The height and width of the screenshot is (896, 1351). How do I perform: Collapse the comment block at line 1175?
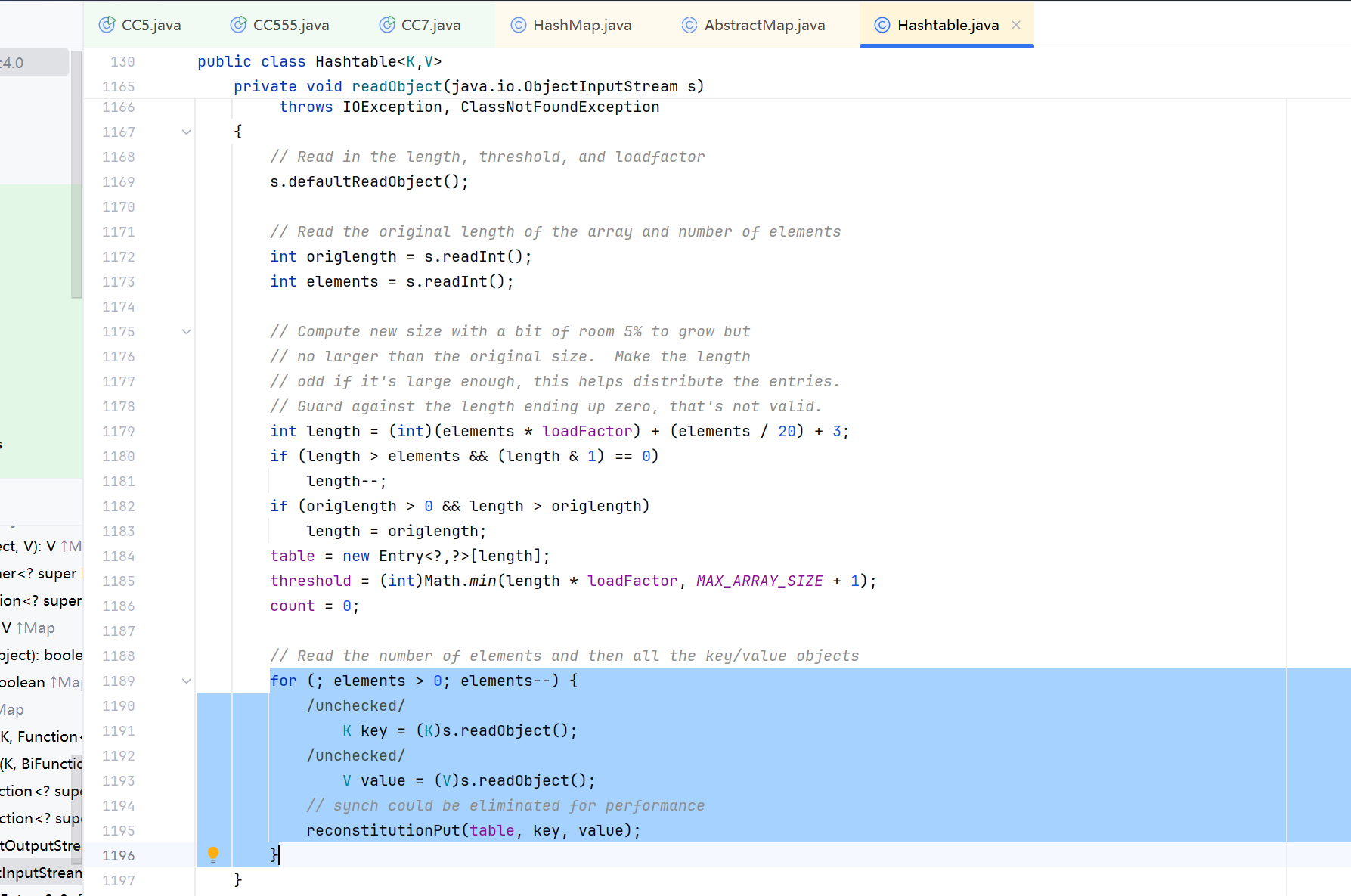(186, 332)
